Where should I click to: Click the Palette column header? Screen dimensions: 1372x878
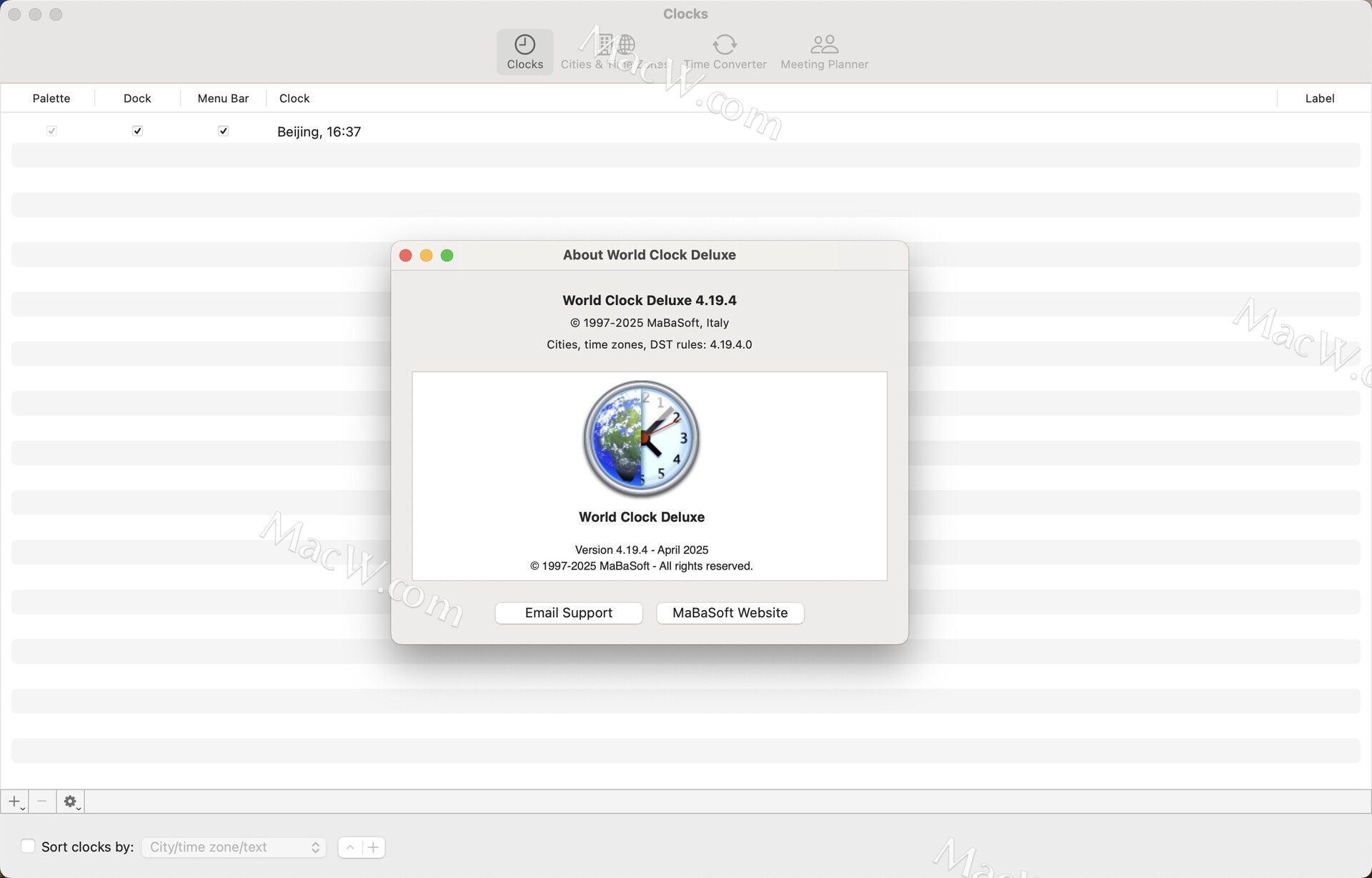(51, 99)
